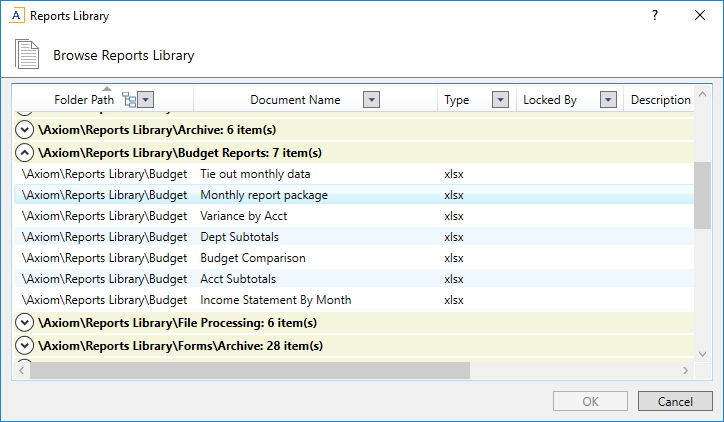Click the folder tree grouping icon
Image resolution: width=724 pixels, height=422 pixels.
(x=128, y=99)
